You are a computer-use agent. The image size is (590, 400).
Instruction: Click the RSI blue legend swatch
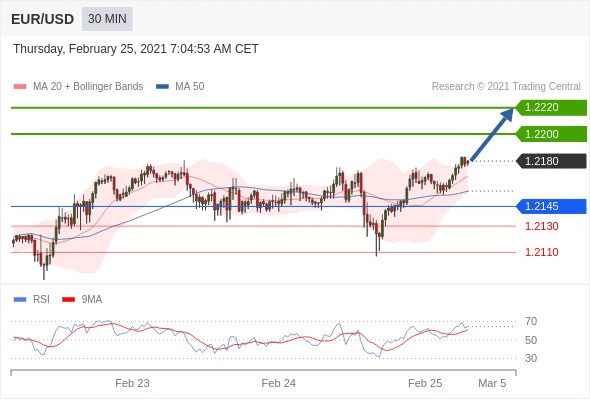point(20,300)
